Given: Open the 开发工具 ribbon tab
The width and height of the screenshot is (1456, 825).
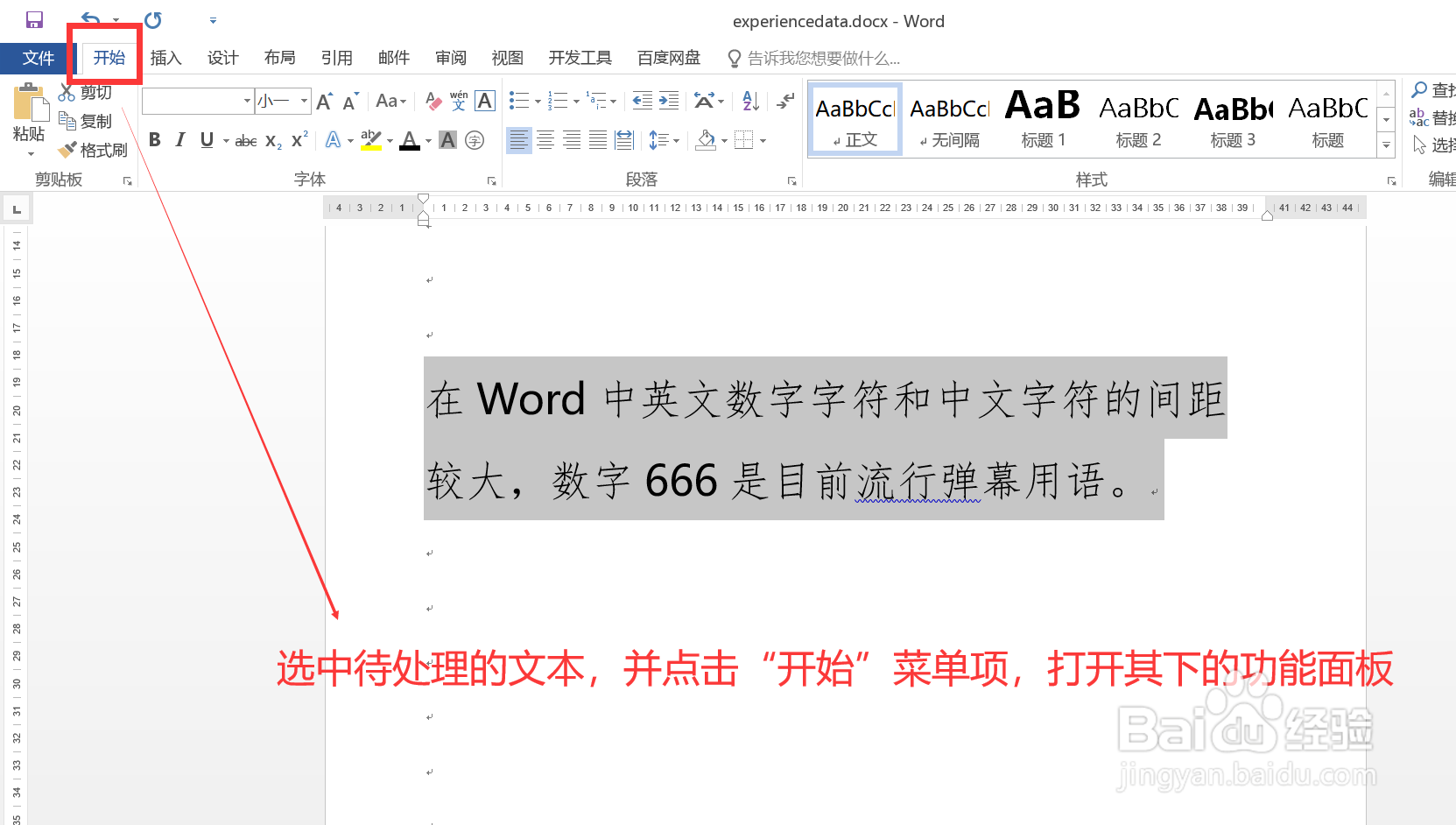Looking at the screenshot, I should pyautogui.click(x=580, y=58).
